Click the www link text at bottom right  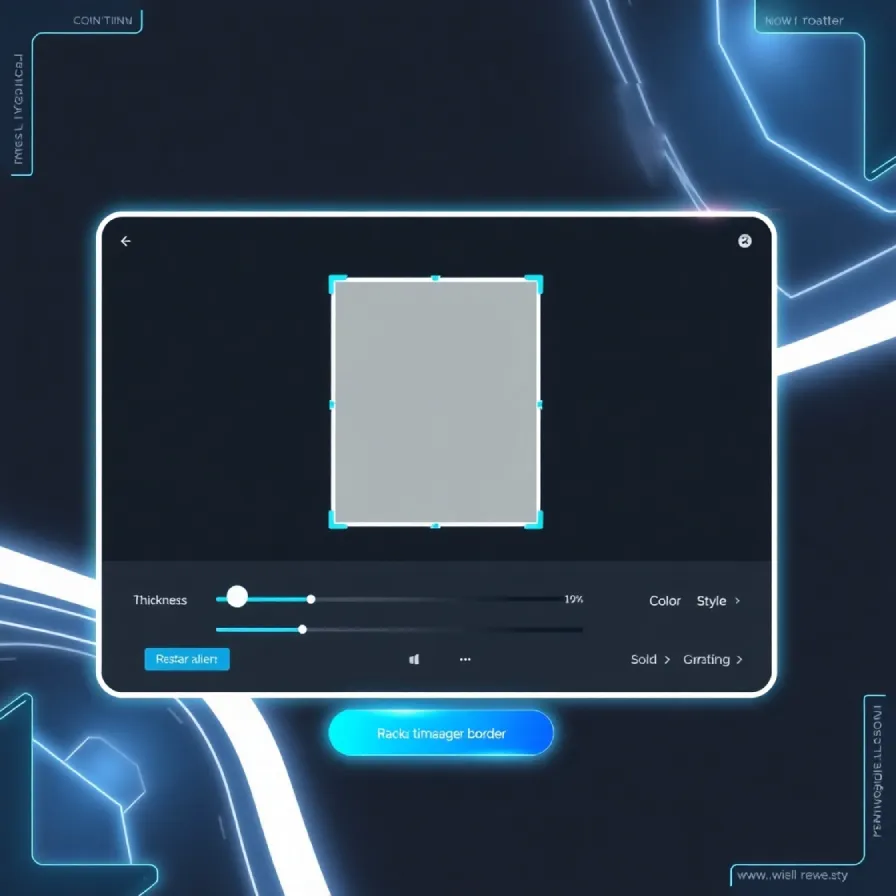(792, 875)
